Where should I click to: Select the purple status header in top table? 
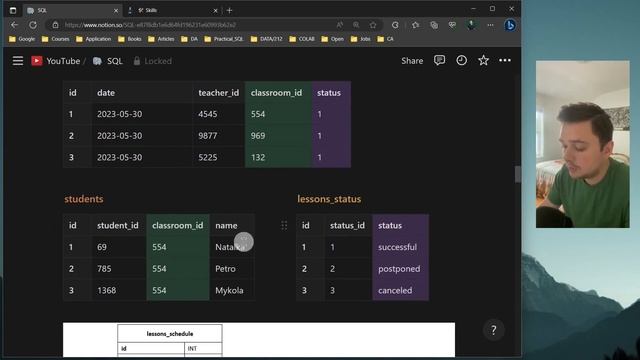pos(331,93)
